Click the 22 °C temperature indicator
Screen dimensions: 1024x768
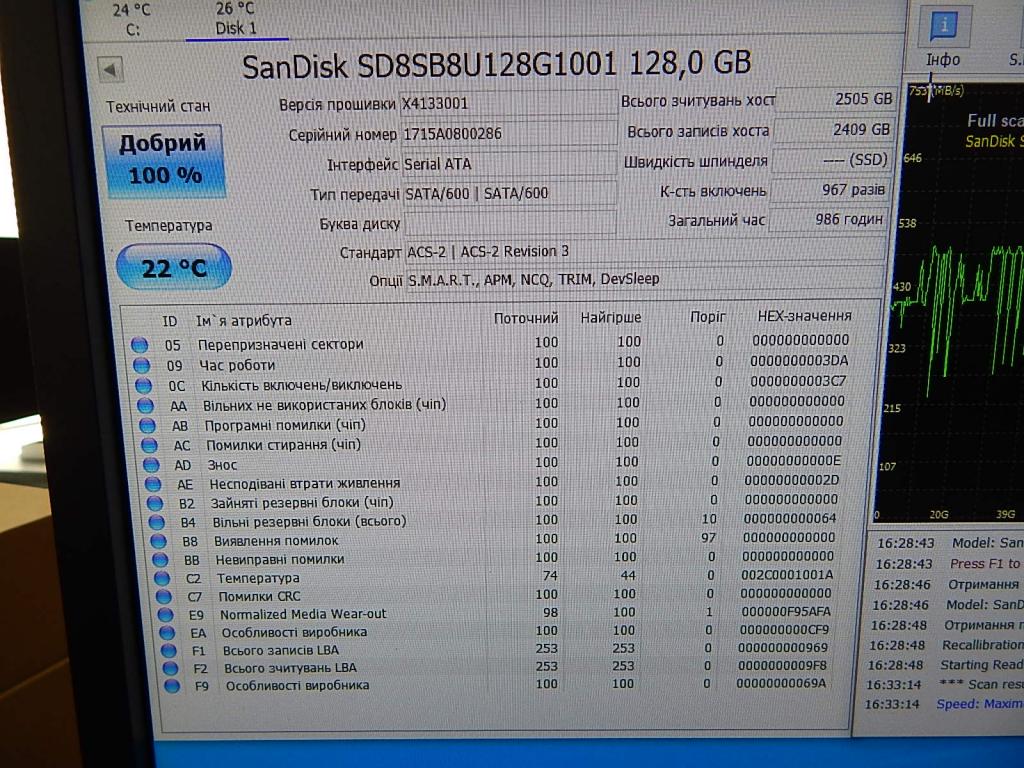click(x=174, y=267)
